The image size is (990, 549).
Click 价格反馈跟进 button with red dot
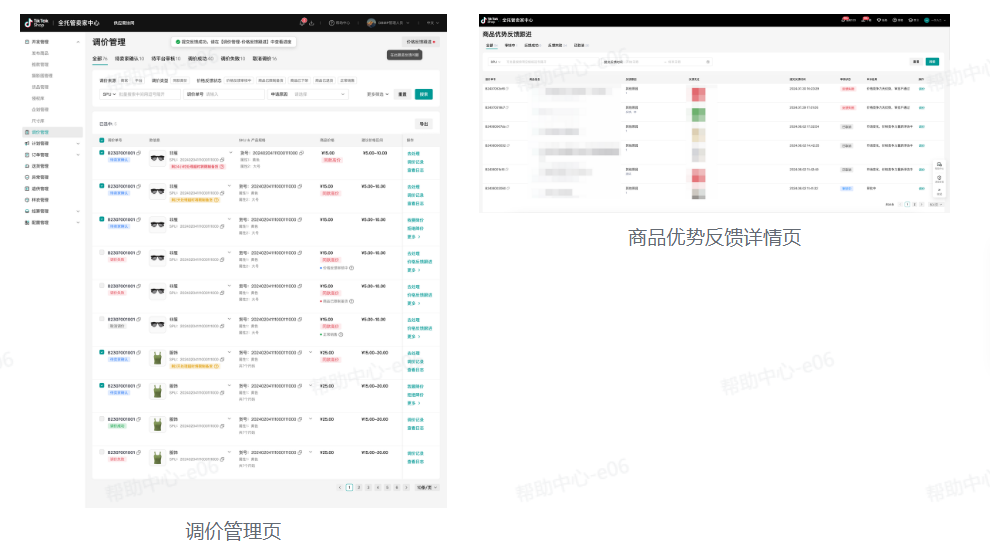point(420,42)
